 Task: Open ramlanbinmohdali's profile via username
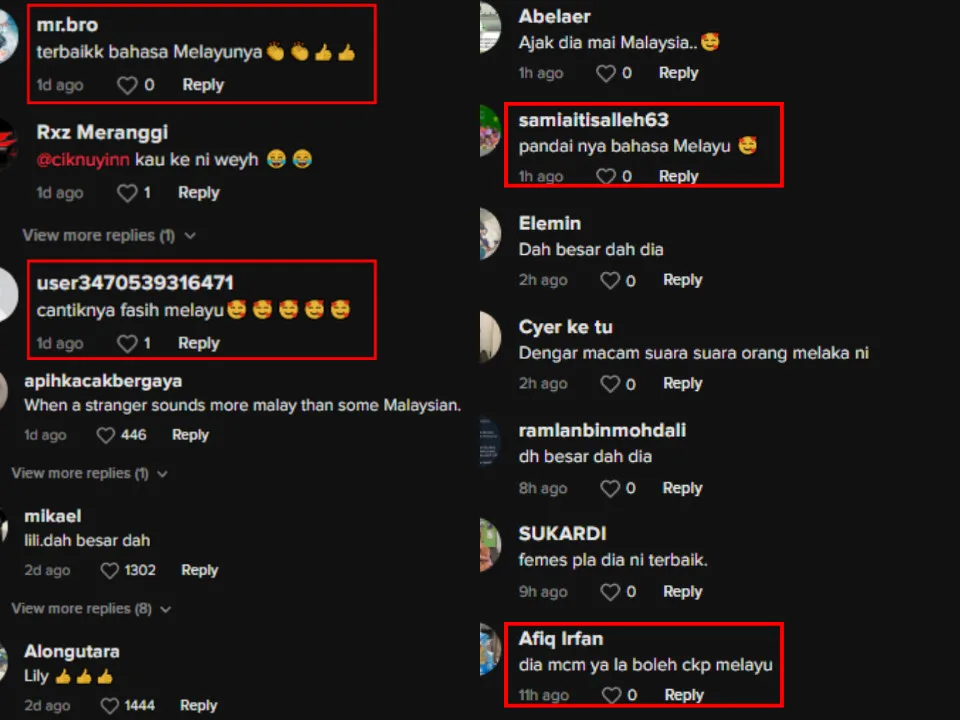coord(602,430)
